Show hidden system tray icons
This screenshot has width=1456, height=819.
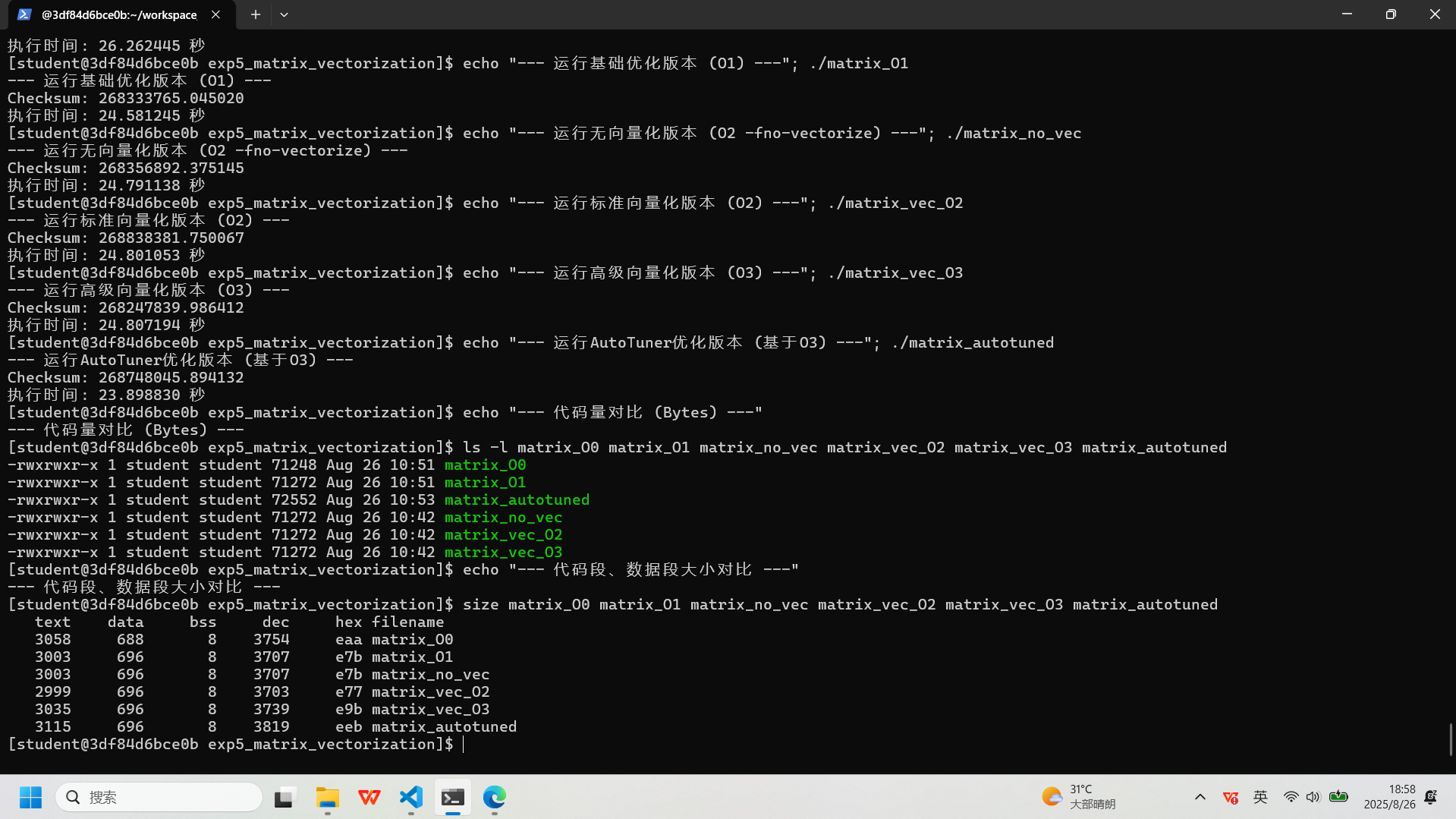[1200, 797]
